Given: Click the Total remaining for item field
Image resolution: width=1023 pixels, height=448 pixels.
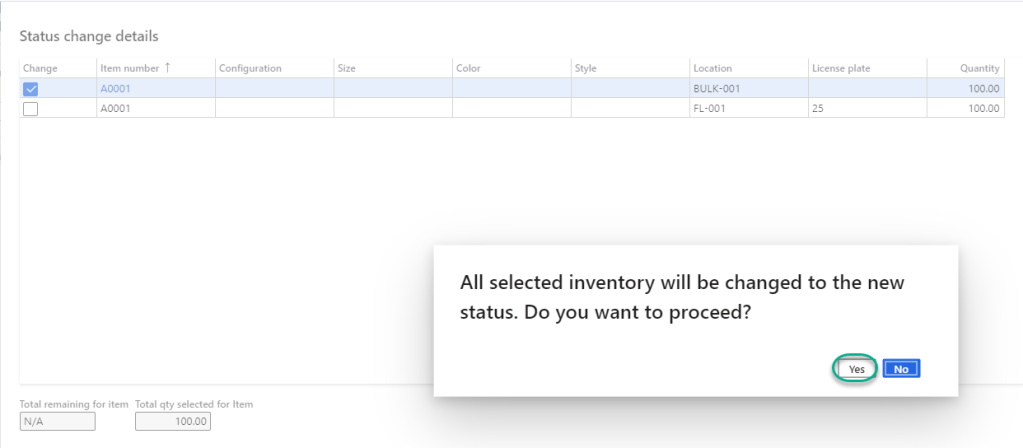Looking at the screenshot, I should point(58,422).
